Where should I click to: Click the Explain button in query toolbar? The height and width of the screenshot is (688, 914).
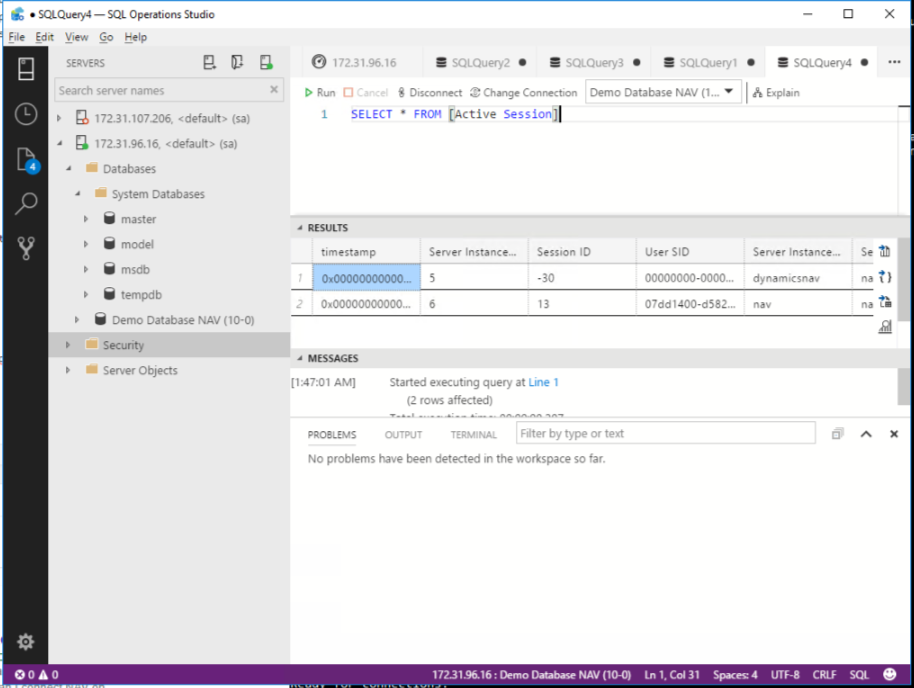[776, 92]
